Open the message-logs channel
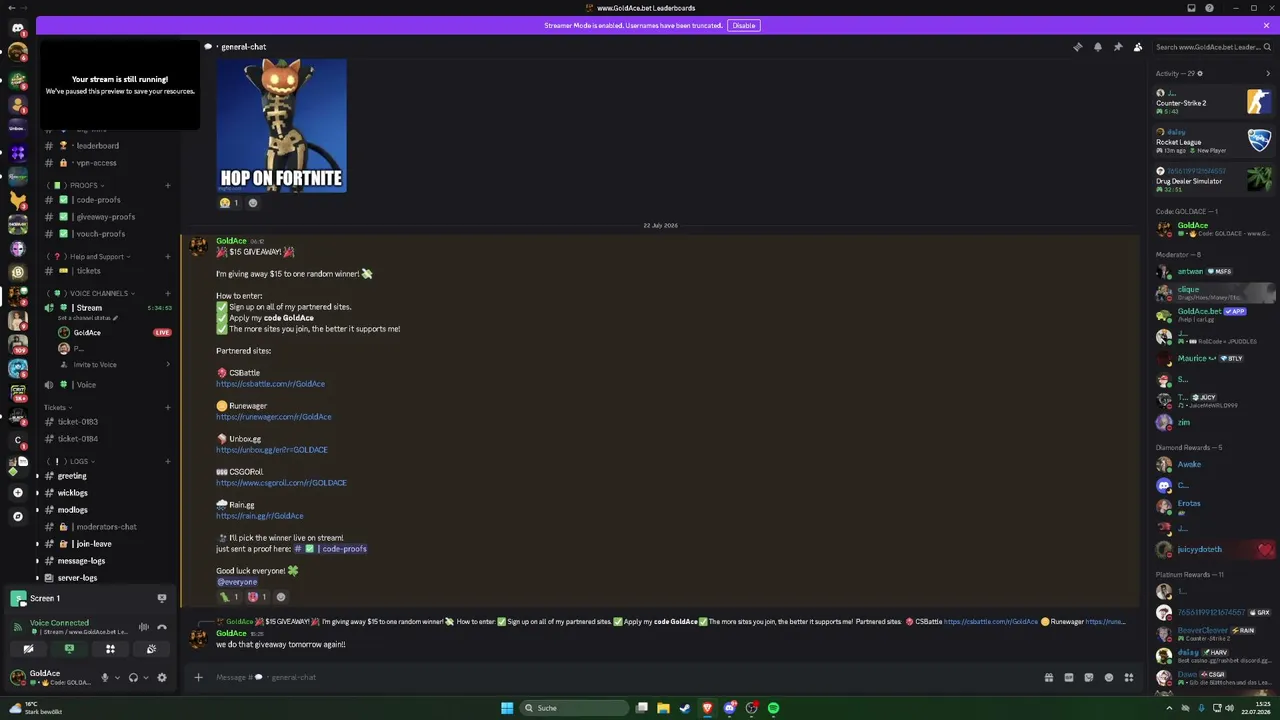1280x720 pixels. pyautogui.click(x=108, y=561)
